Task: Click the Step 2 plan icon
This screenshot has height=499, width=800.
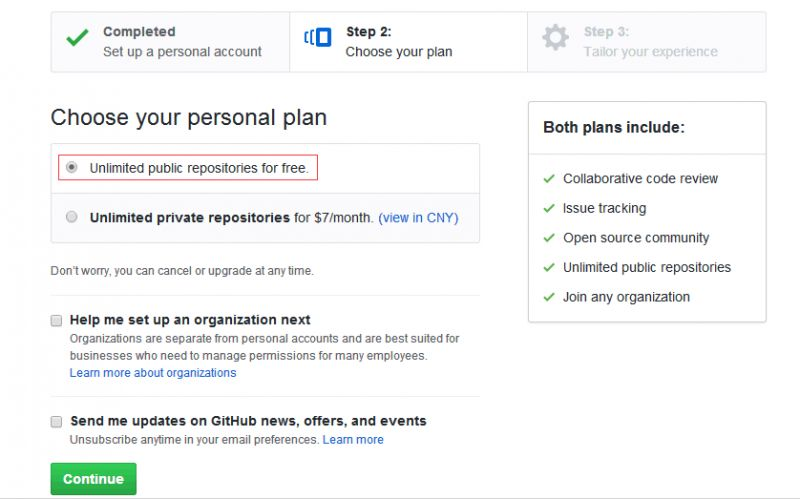Action: coord(318,37)
